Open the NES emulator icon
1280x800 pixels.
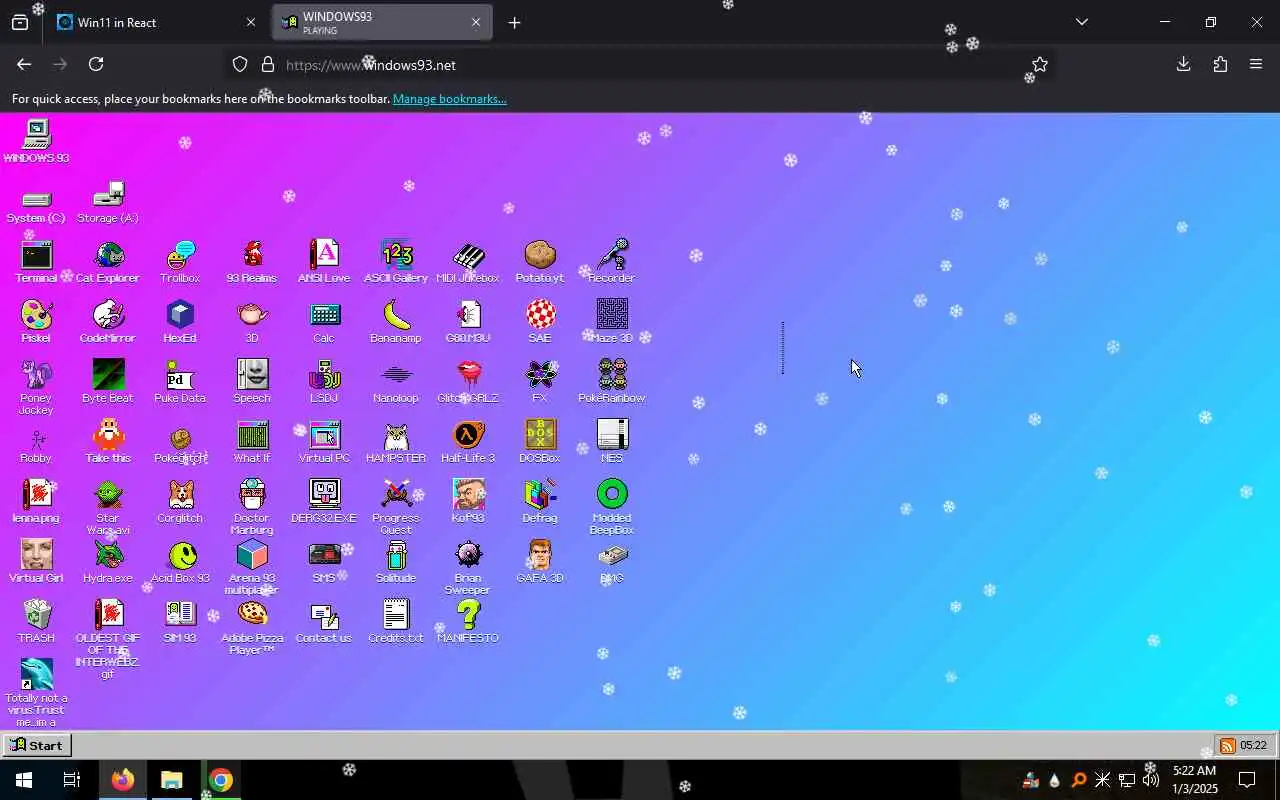coord(612,442)
